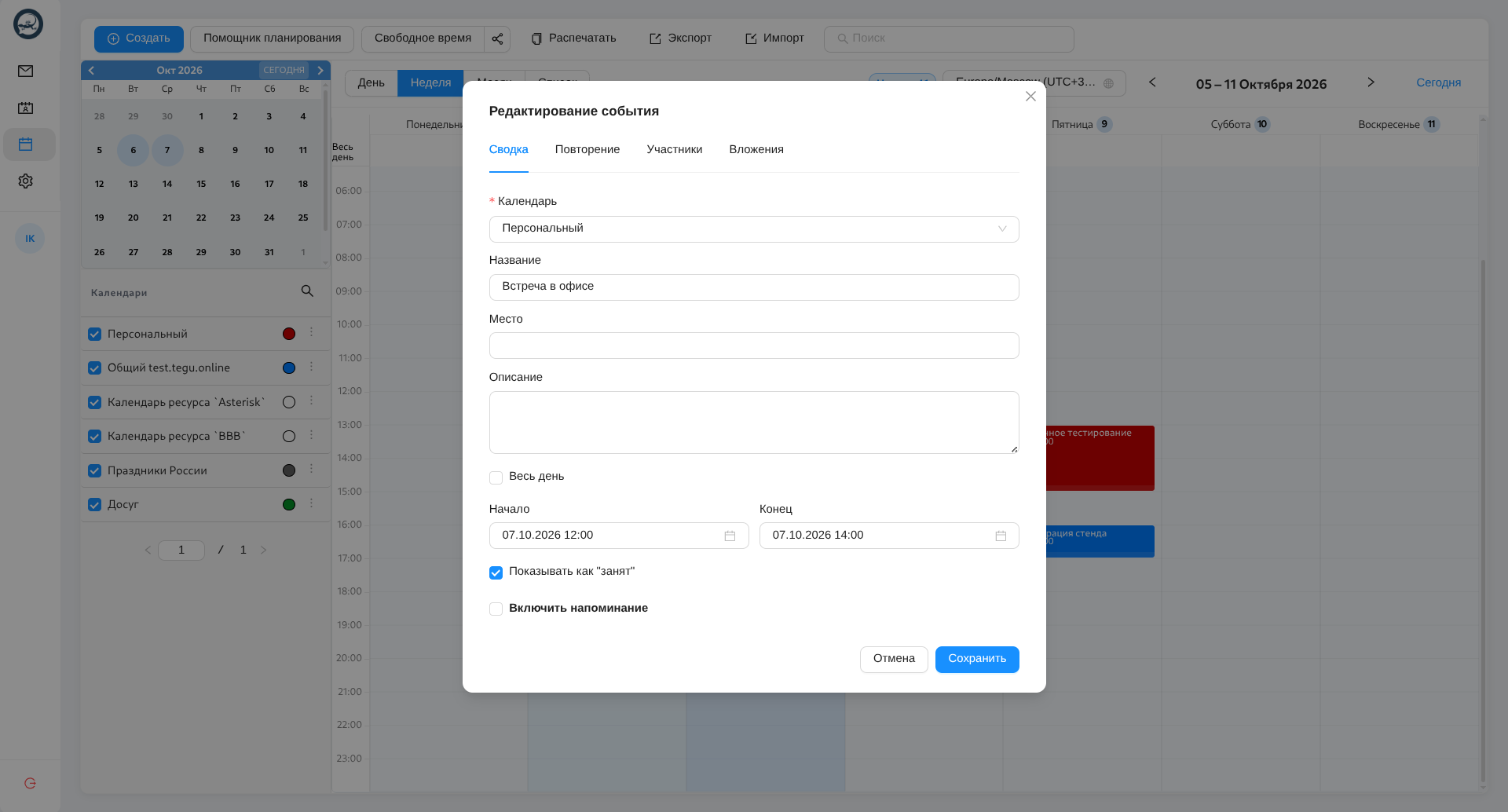Open options menu for Досуг calendar
1508x812 pixels.
click(311, 503)
